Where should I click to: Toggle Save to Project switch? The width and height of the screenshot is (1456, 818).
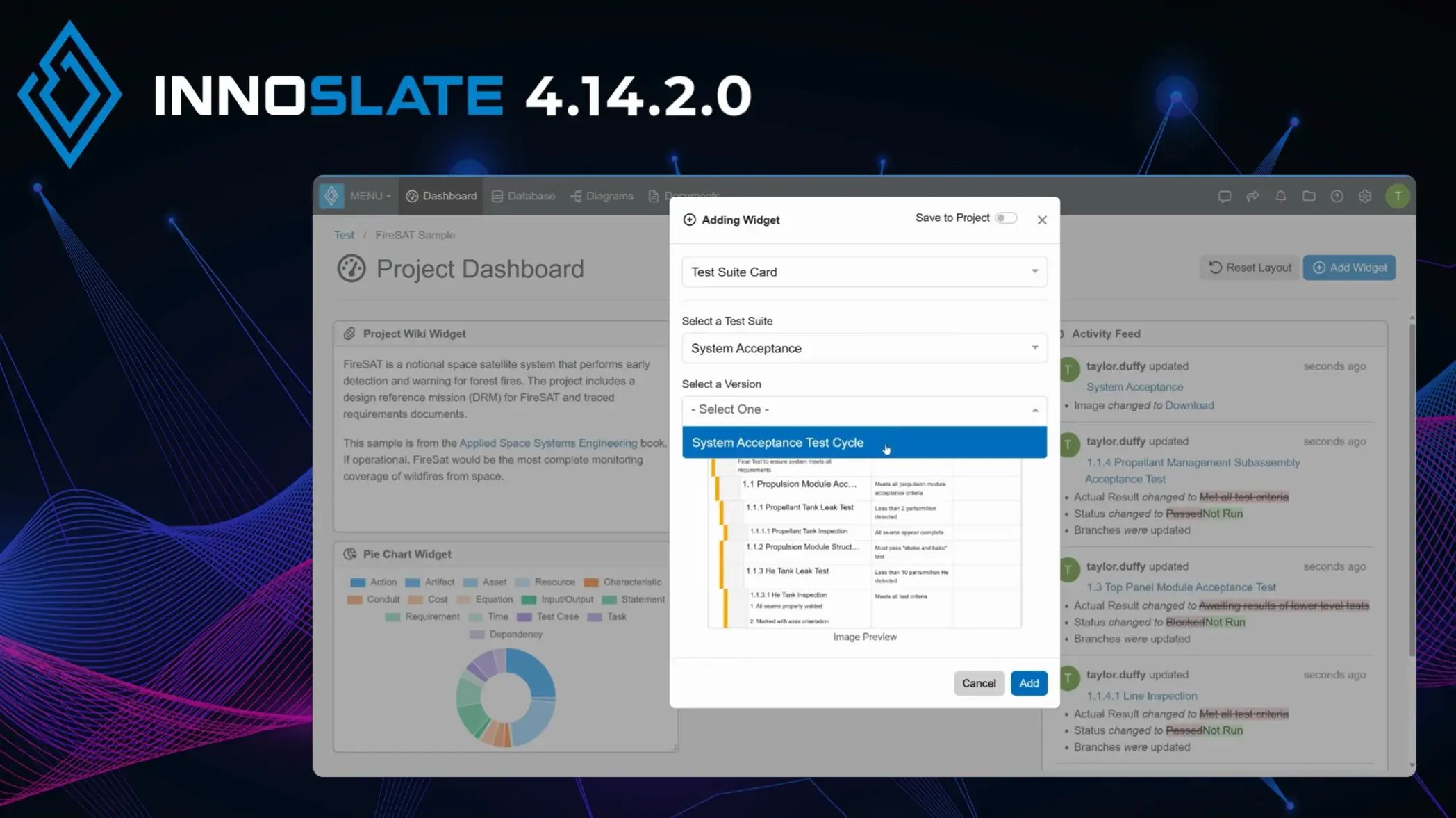coord(1006,218)
